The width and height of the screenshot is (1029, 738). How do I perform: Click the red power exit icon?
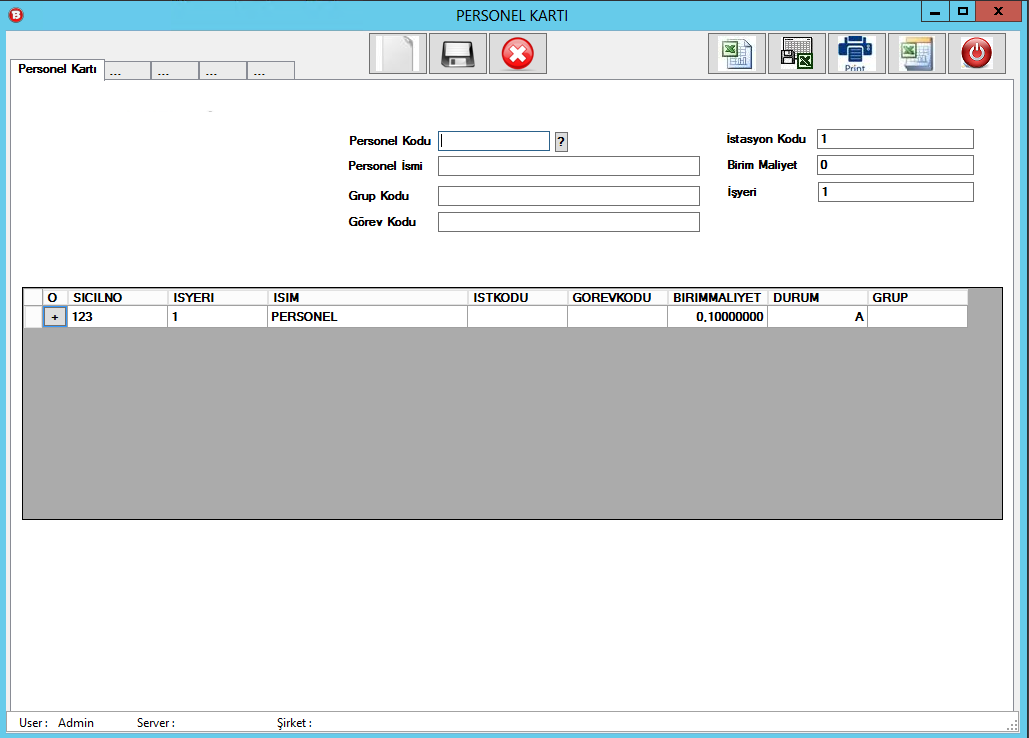coord(976,53)
